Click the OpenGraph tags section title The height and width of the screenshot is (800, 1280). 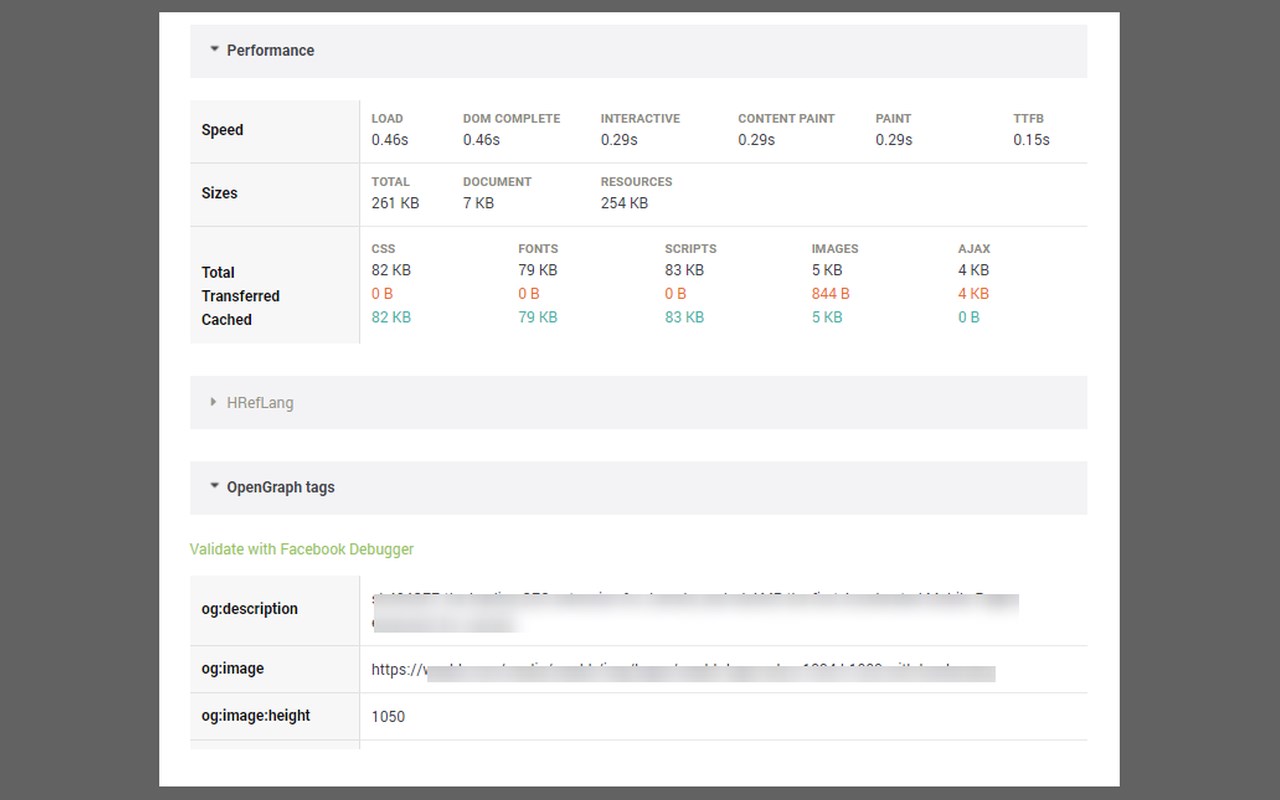[280, 488]
